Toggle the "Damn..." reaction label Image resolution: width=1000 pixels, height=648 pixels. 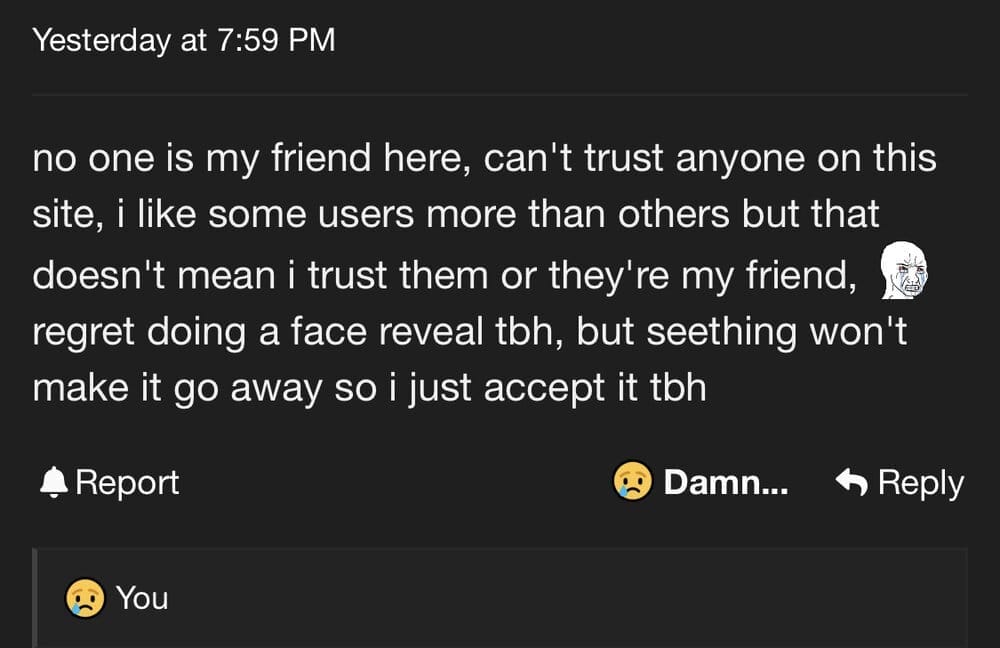[725, 482]
